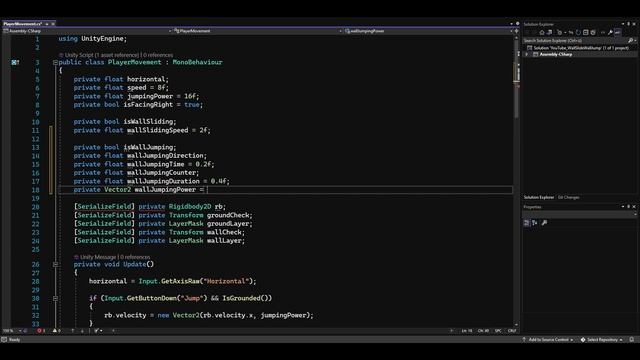Click the search magnifier icon in Solution Explorer
The width and height of the screenshot is (640, 360).
630,40
